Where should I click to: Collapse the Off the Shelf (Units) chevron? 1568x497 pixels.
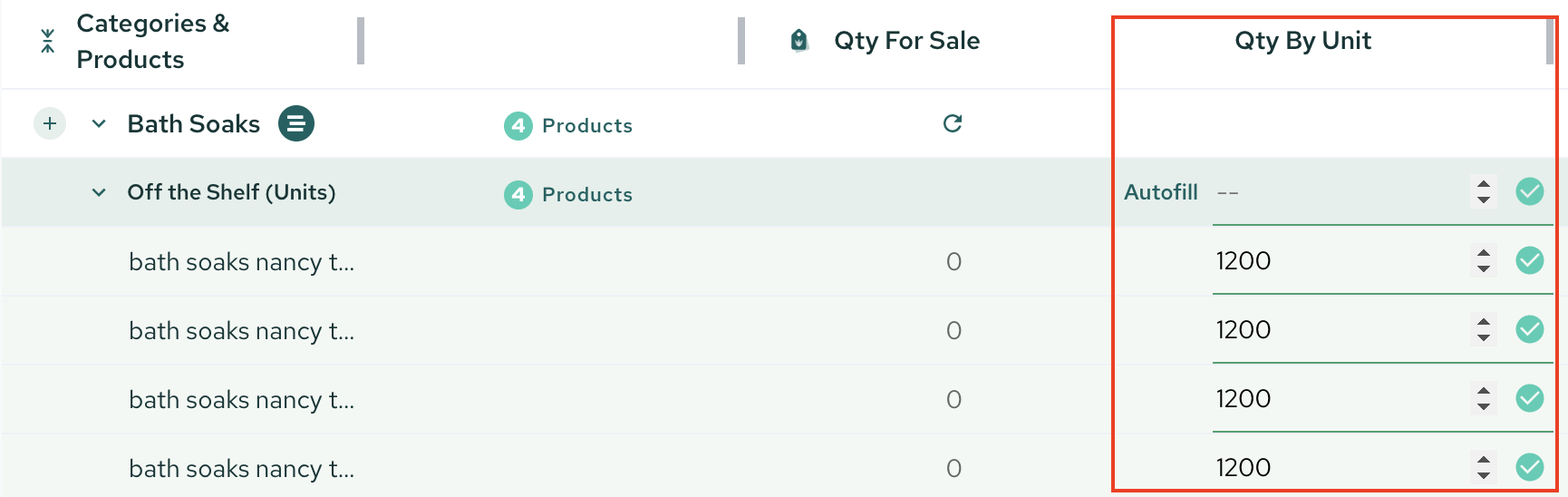click(99, 192)
